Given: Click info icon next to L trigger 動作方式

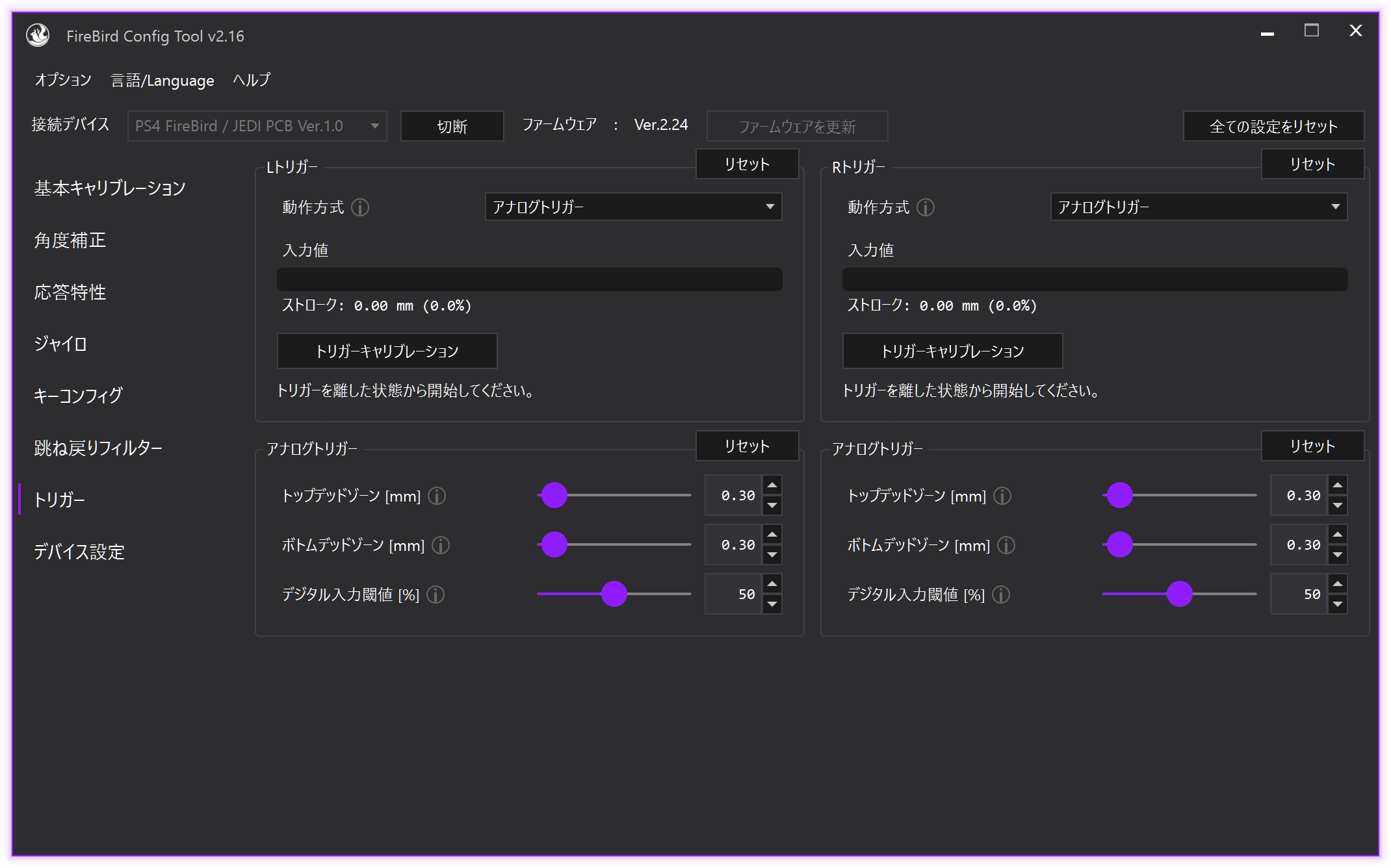Looking at the screenshot, I should tap(360, 207).
